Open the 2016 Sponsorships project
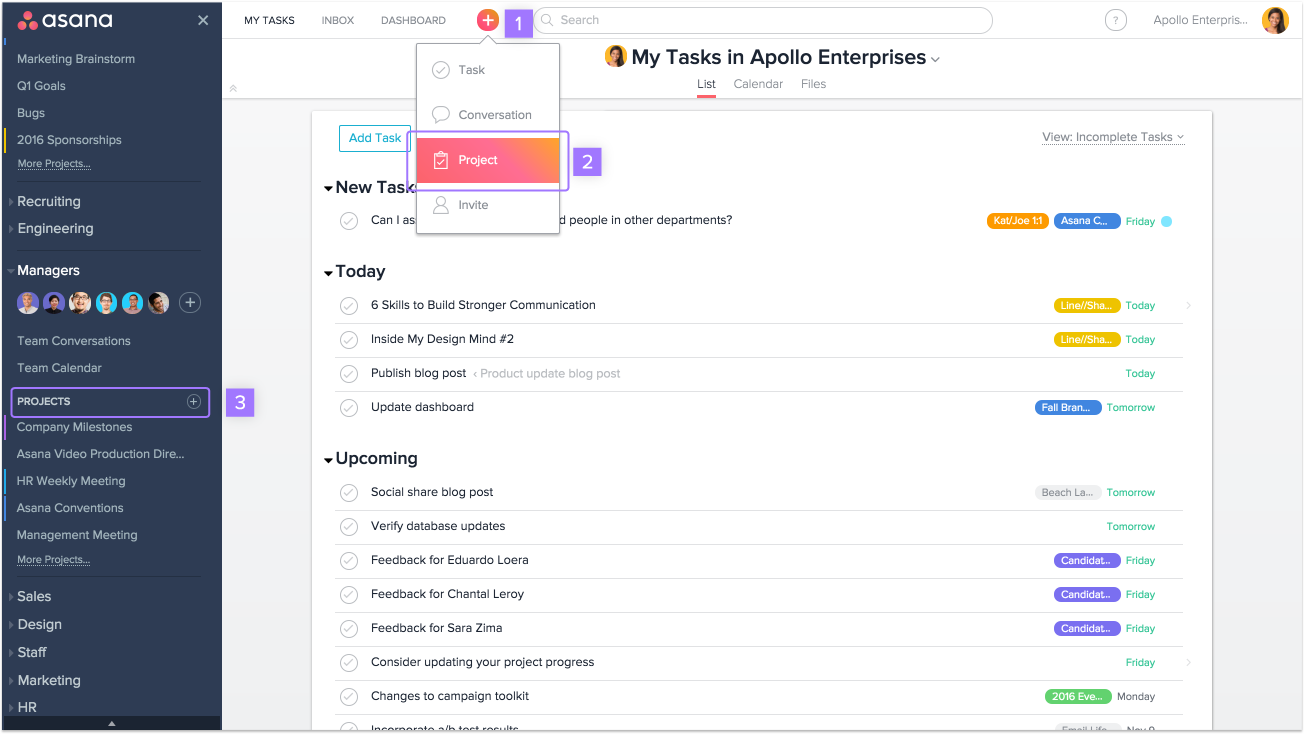Image resolution: width=1304 pixels, height=734 pixels. coord(69,140)
